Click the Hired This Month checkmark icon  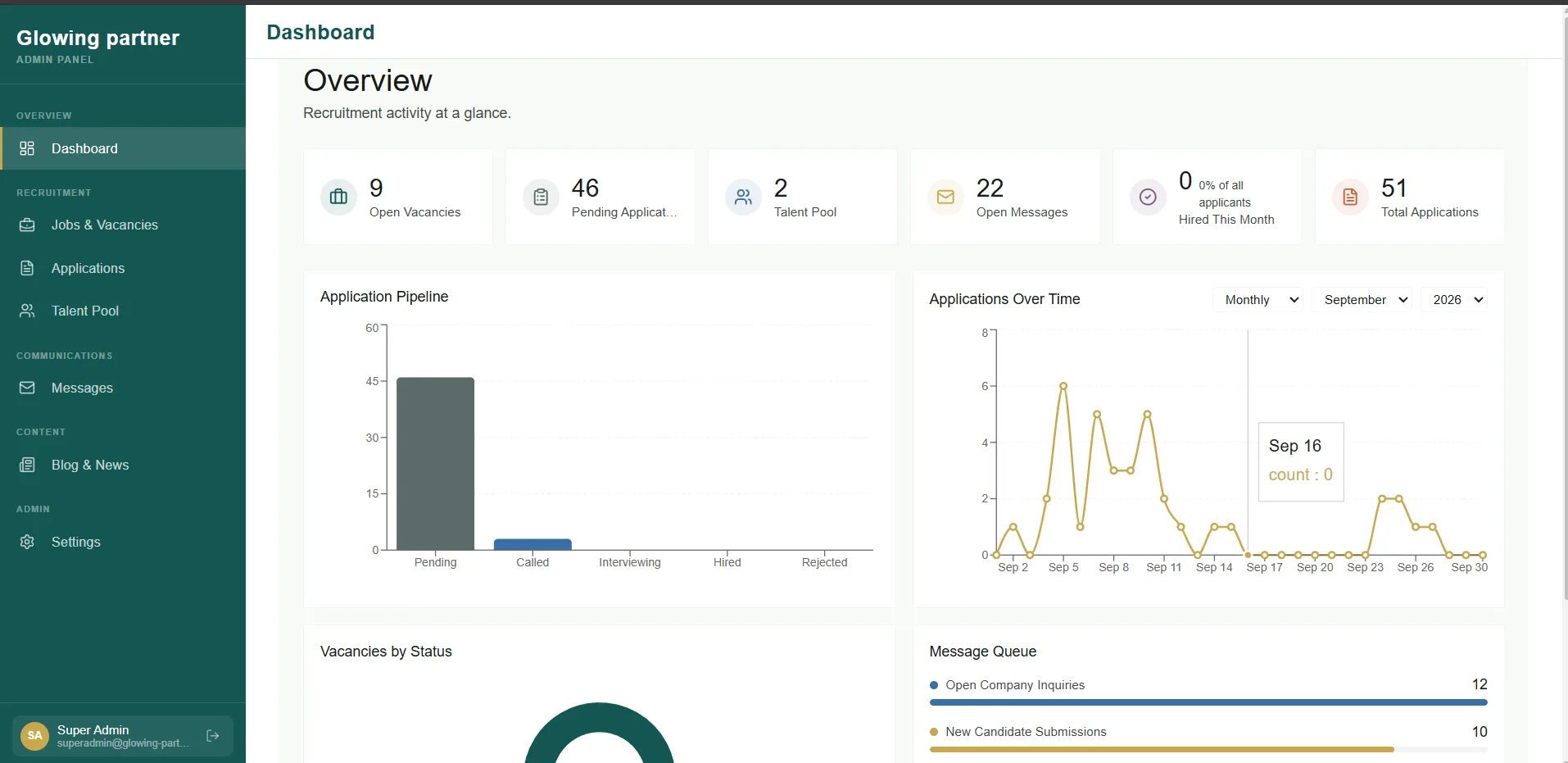tap(1148, 197)
